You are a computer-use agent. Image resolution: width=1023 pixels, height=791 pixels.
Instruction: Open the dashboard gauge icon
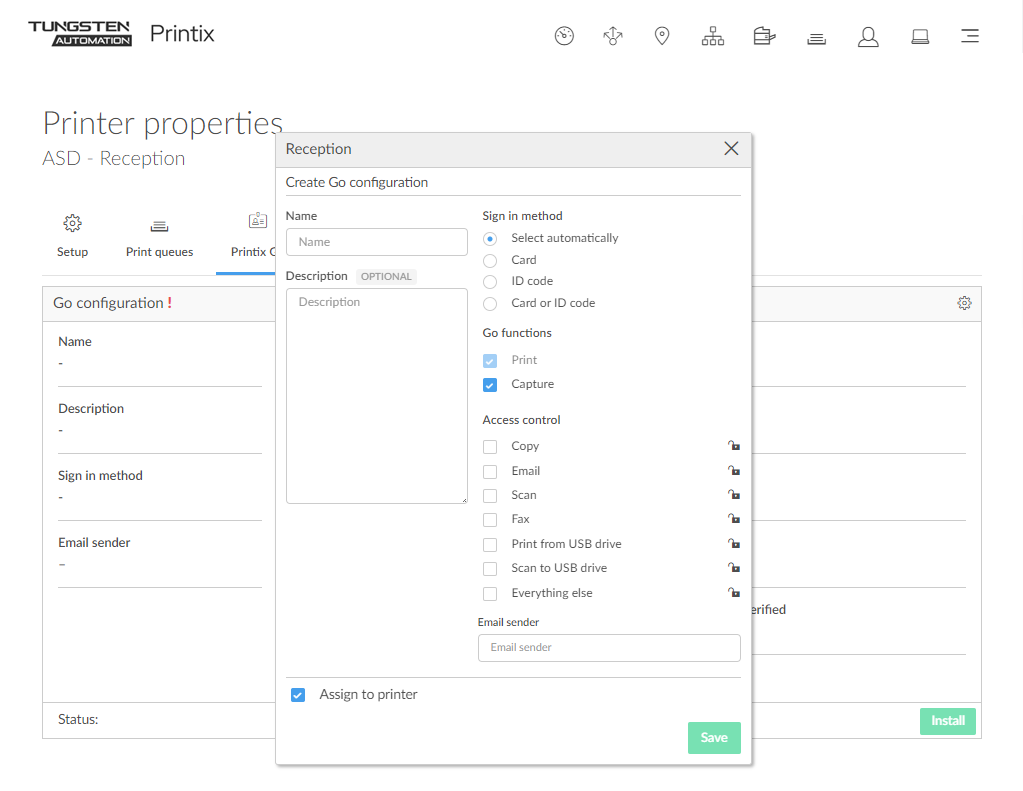pyautogui.click(x=564, y=36)
